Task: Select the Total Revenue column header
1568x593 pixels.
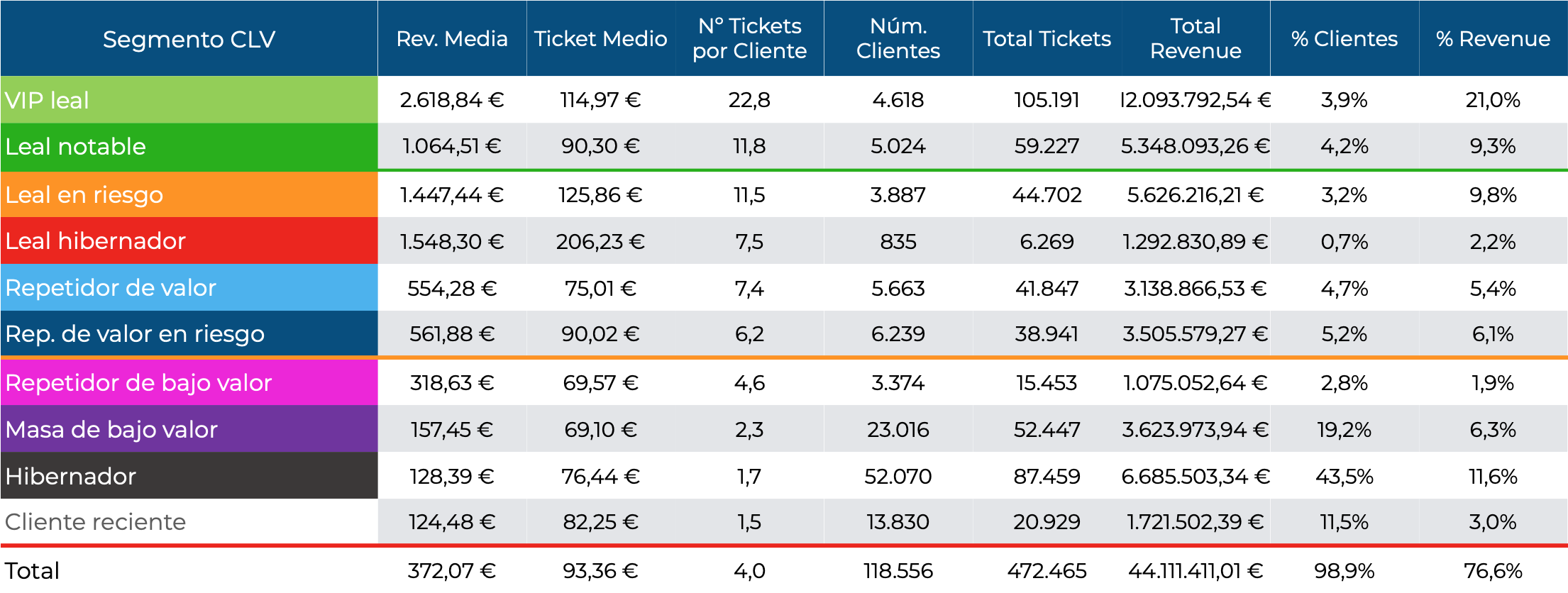Action: [x=1196, y=39]
